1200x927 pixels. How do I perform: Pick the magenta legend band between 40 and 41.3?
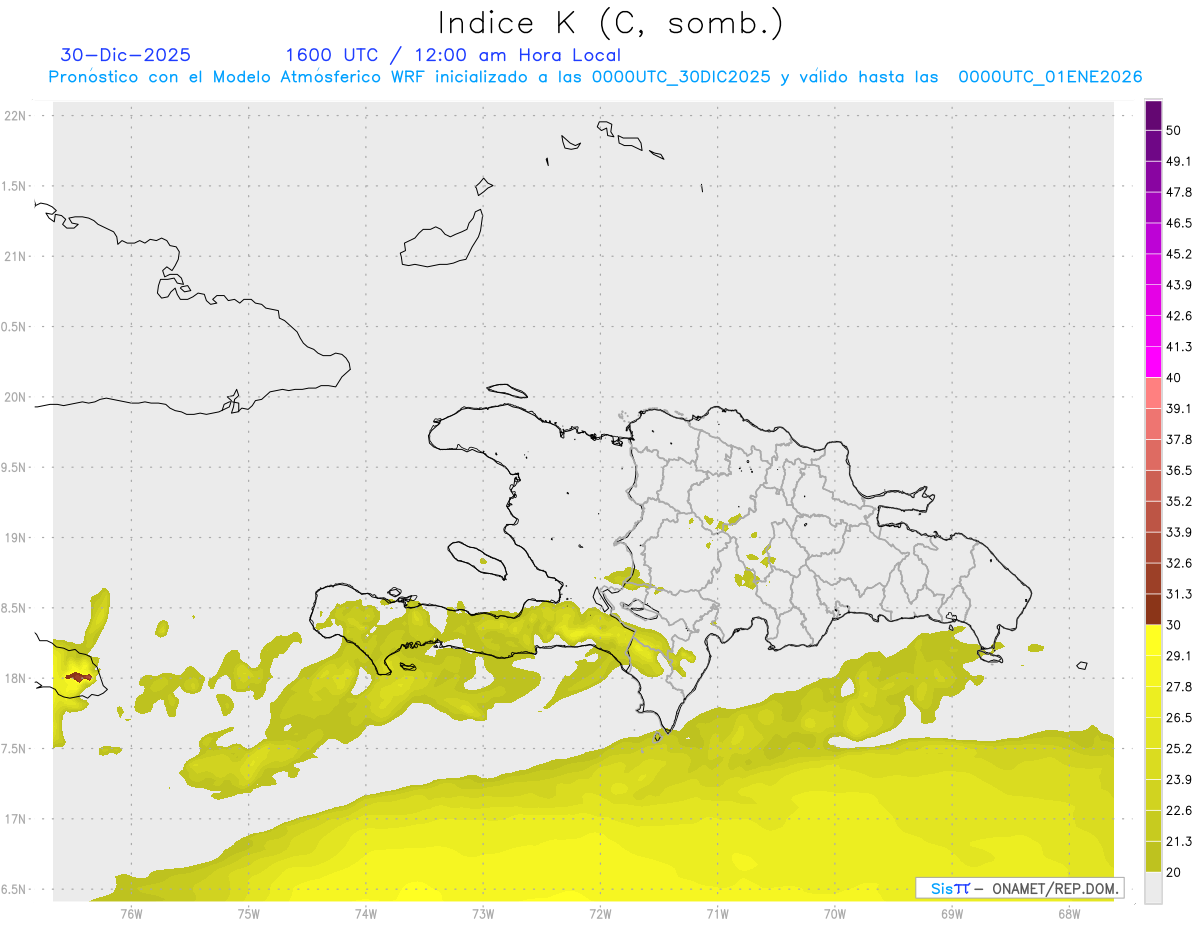click(1153, 362)
